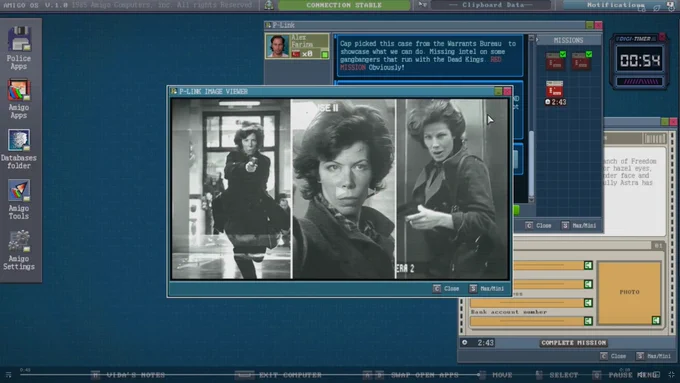Select the PHOTO placeholder box

629,292
